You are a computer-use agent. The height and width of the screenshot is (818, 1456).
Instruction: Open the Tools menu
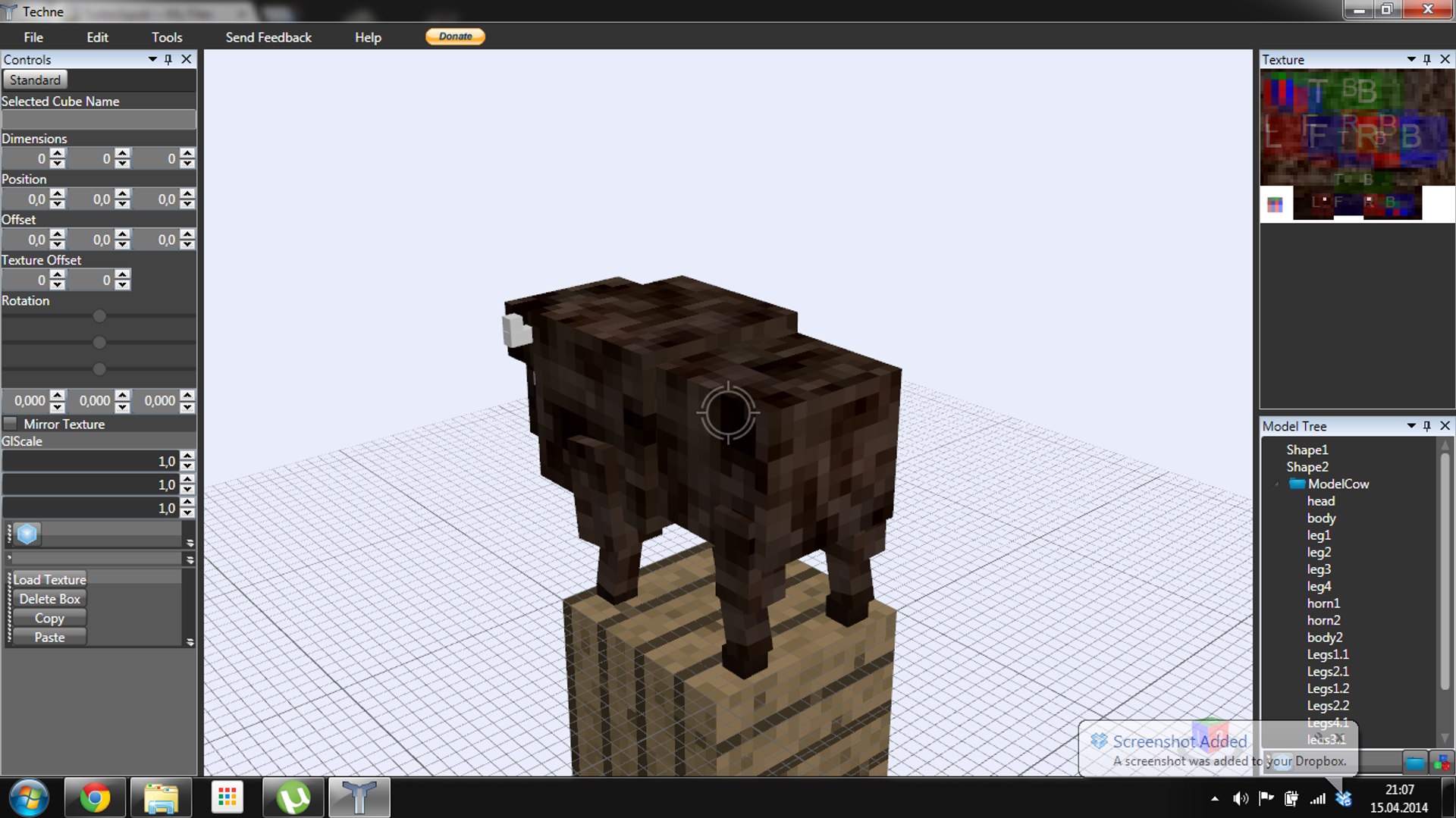click(x=167, y=37)
